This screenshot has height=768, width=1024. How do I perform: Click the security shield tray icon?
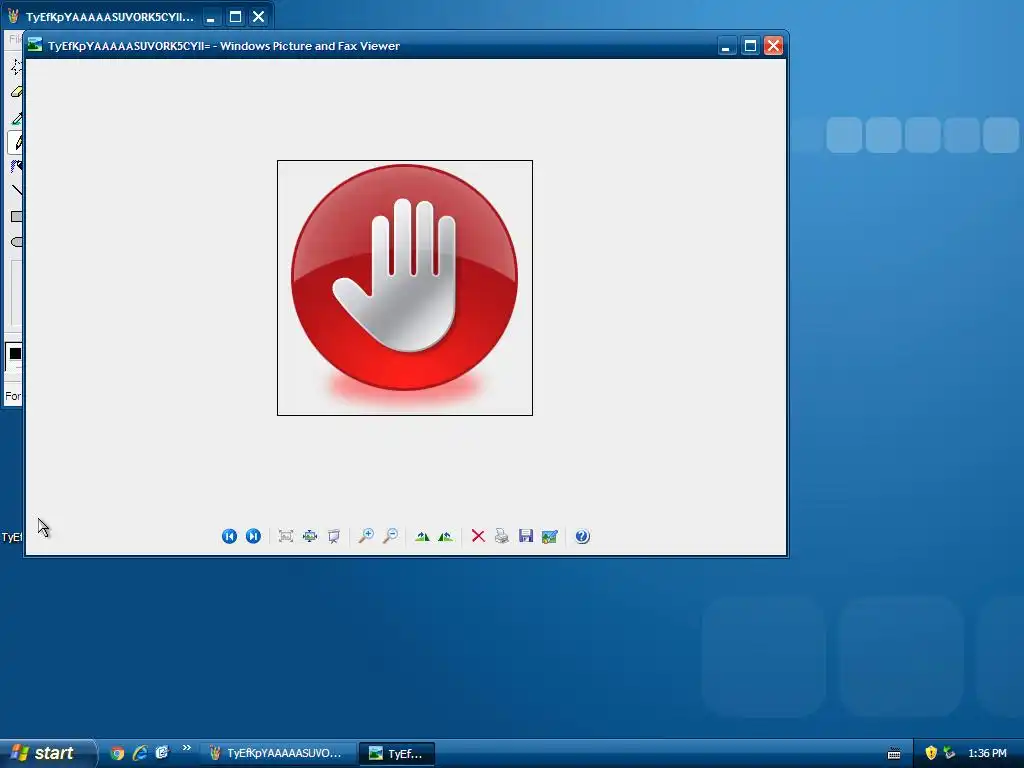931,753
